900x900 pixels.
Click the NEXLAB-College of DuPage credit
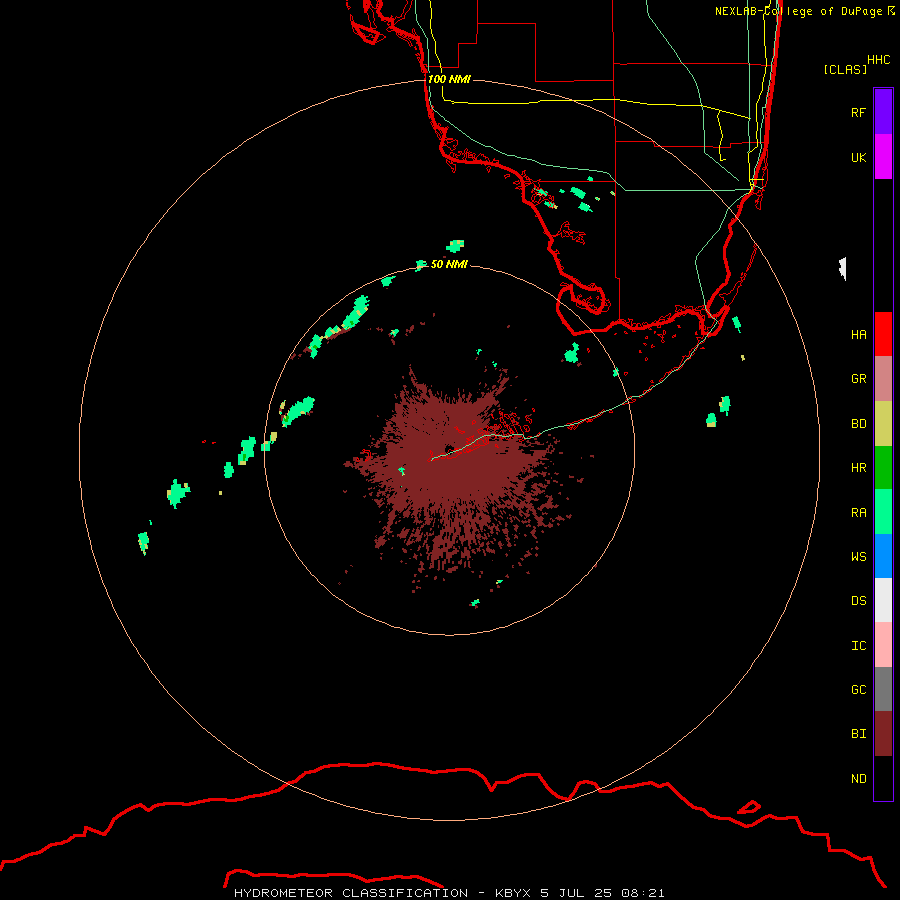point(798,11)
